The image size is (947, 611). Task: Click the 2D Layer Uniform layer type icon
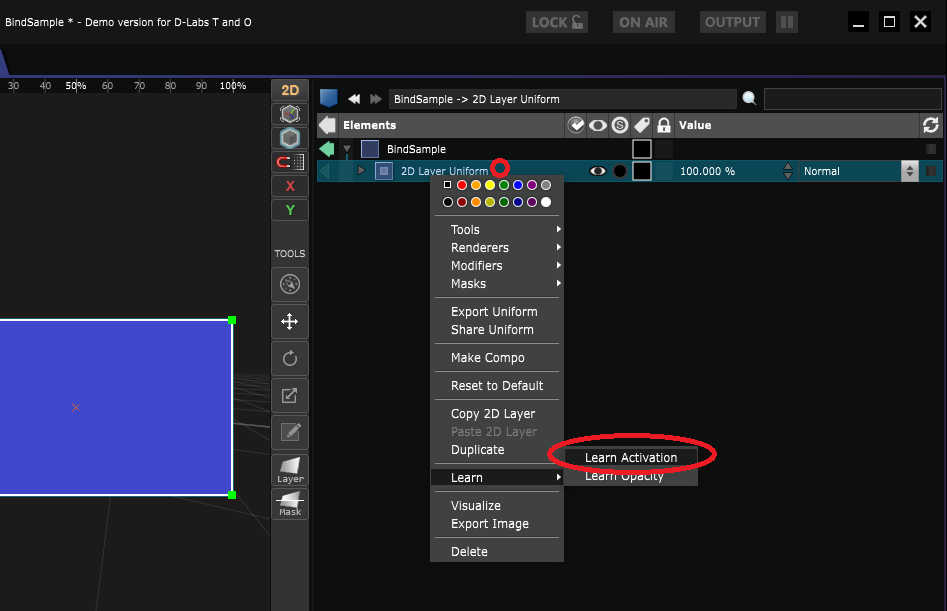coord(384,171)
